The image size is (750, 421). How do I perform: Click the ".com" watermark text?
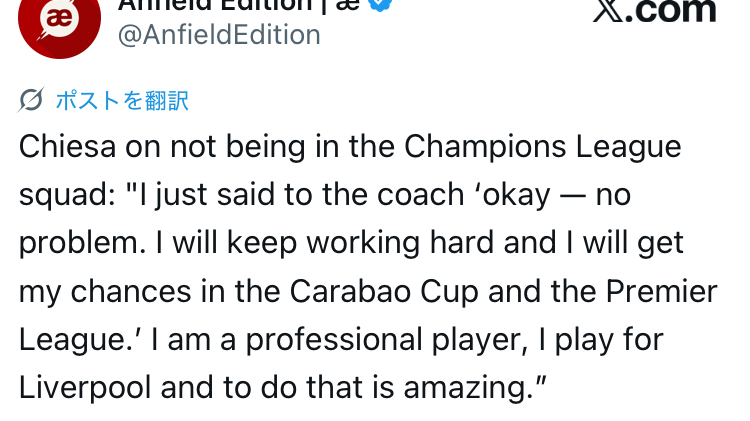675,10
